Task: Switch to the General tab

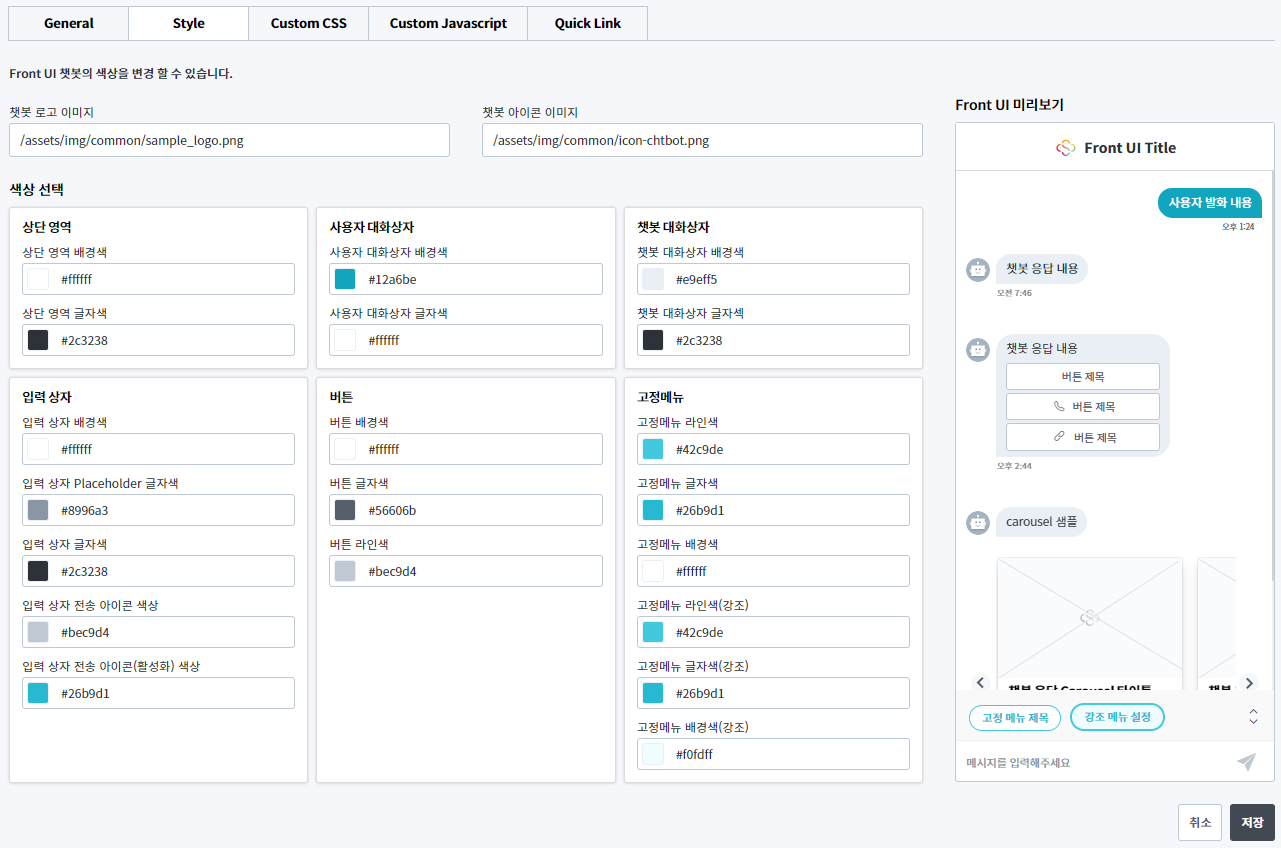Action: point(69,23)
